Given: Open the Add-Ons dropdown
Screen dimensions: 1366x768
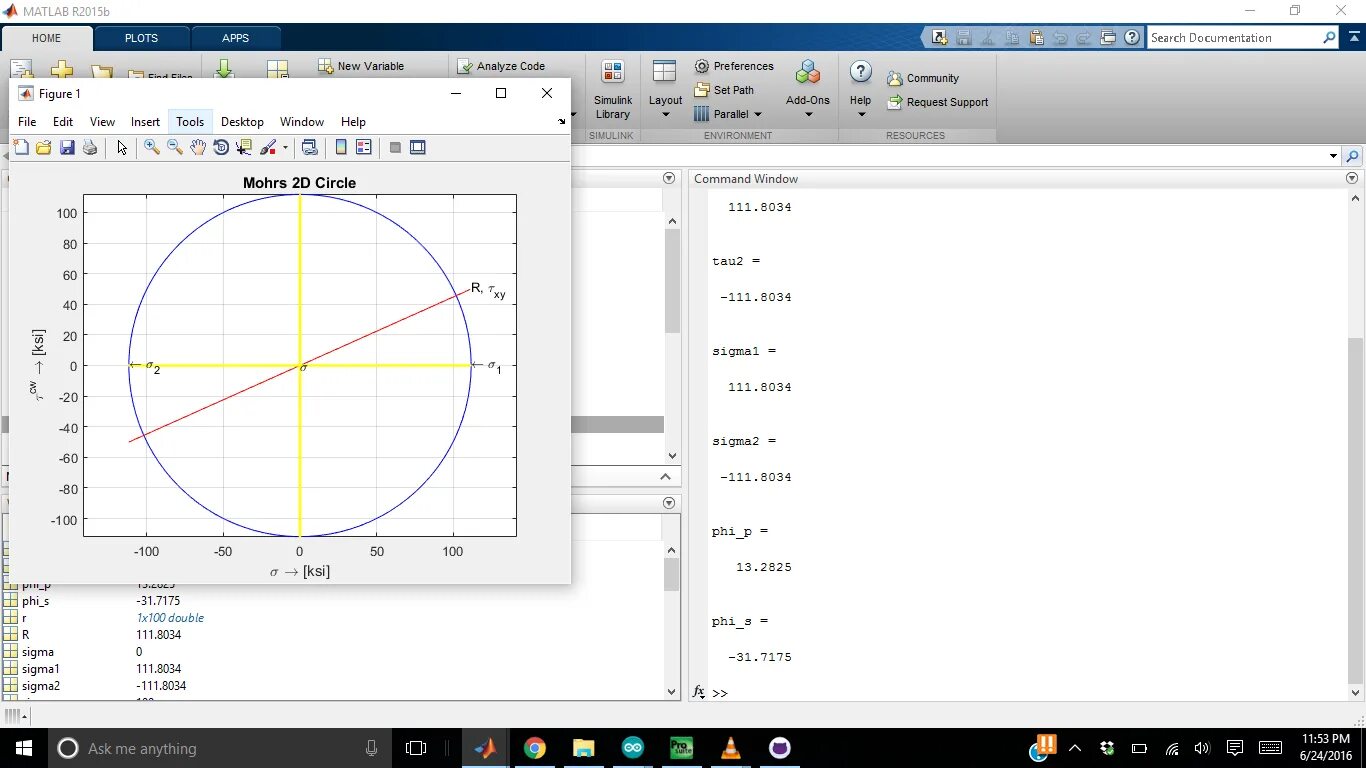Looking at the screenshot, I should coord(808,90).
